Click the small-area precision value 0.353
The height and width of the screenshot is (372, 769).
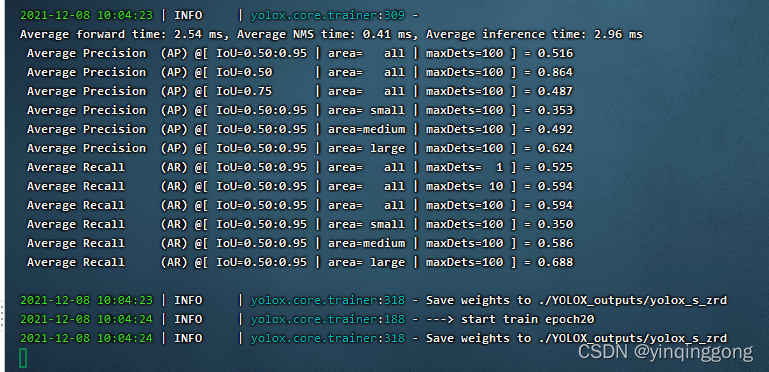[x=555, y=110]
